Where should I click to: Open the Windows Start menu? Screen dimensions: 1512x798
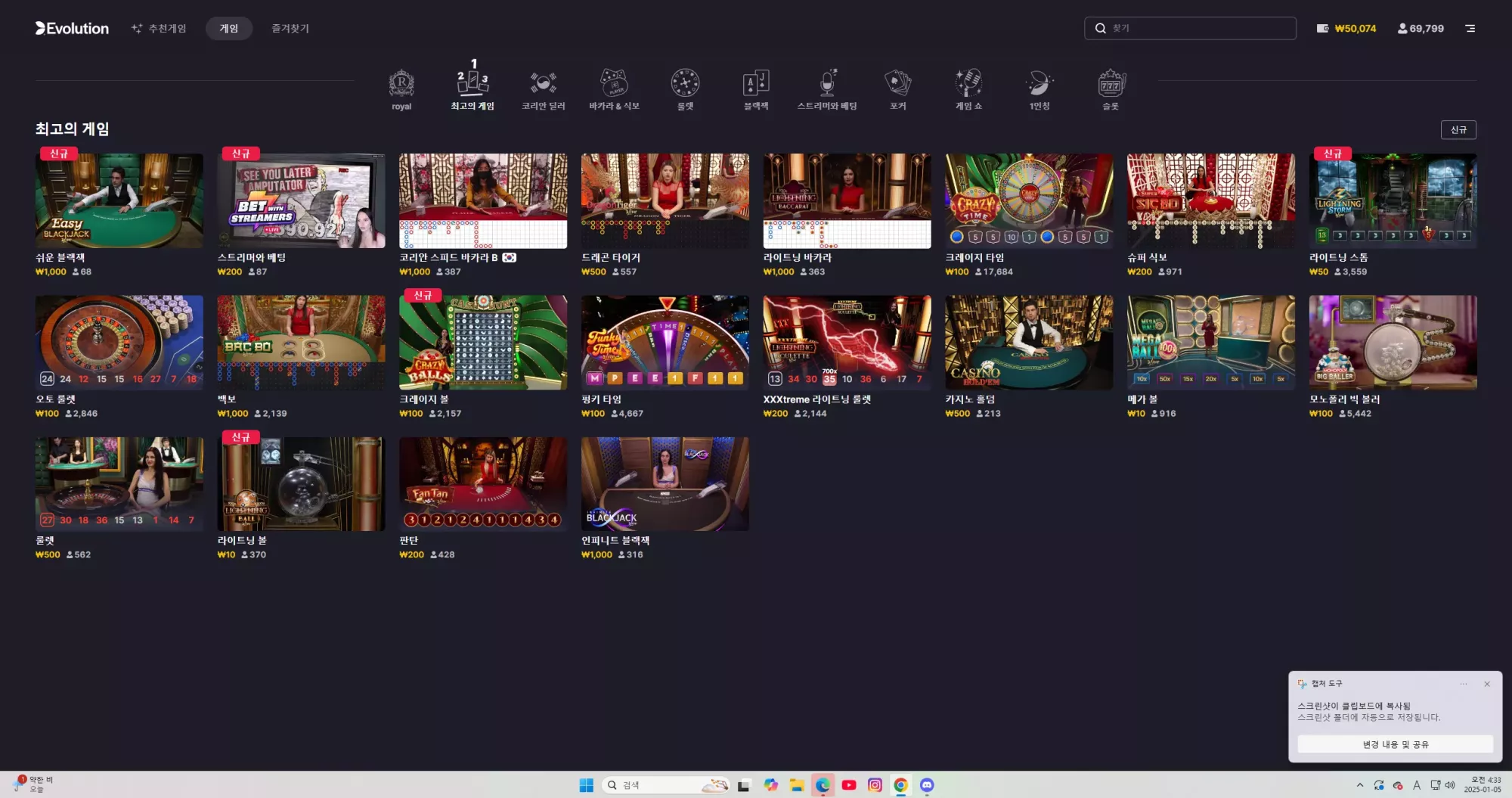click(x=586, y=785)
